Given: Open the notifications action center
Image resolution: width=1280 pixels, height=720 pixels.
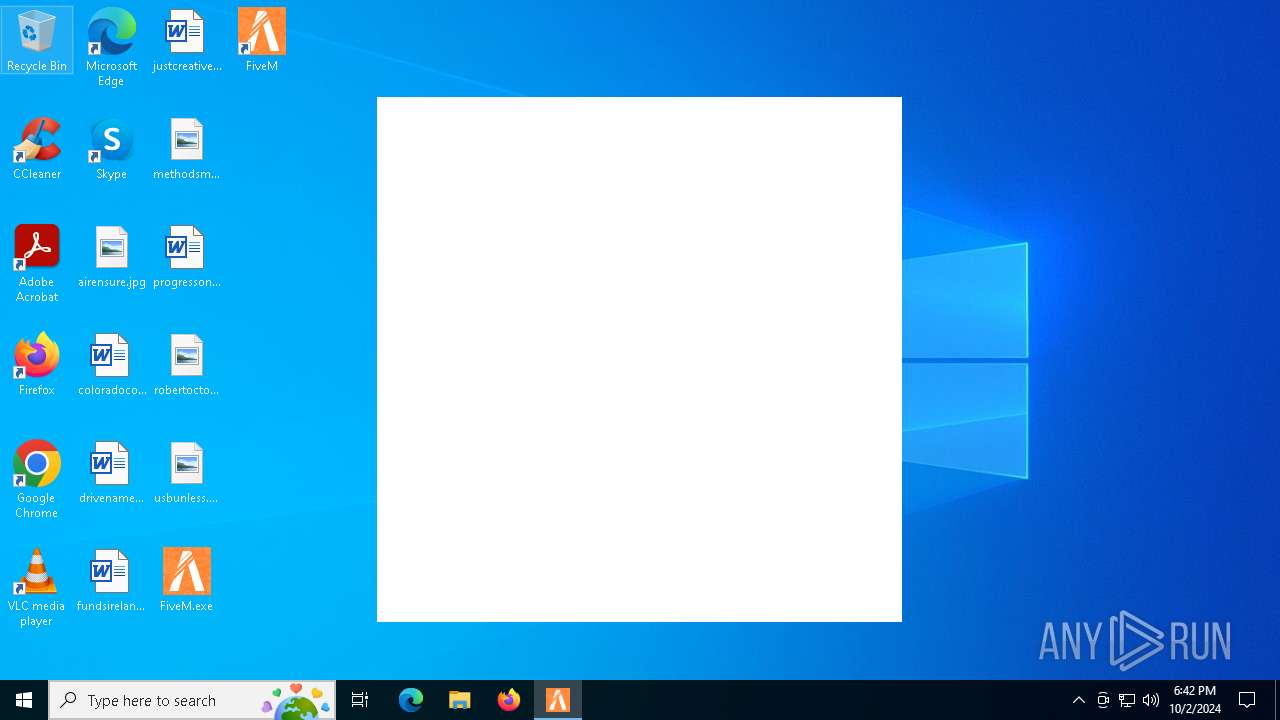Looking at the screenshot, I should [1248, 700].
